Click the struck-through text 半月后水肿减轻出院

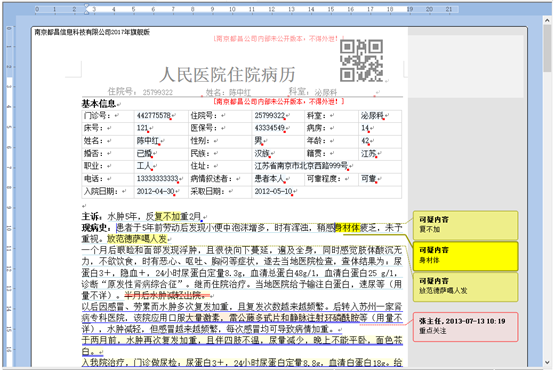pos(168,295)
